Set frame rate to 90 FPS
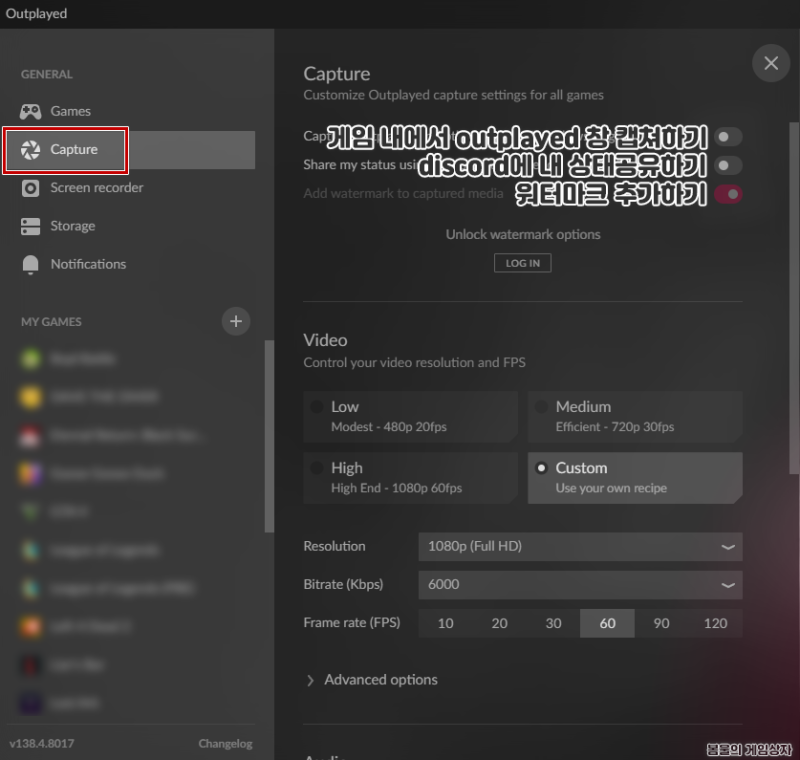The width and height of the screenshot is (800, 760). click(661, 623)
